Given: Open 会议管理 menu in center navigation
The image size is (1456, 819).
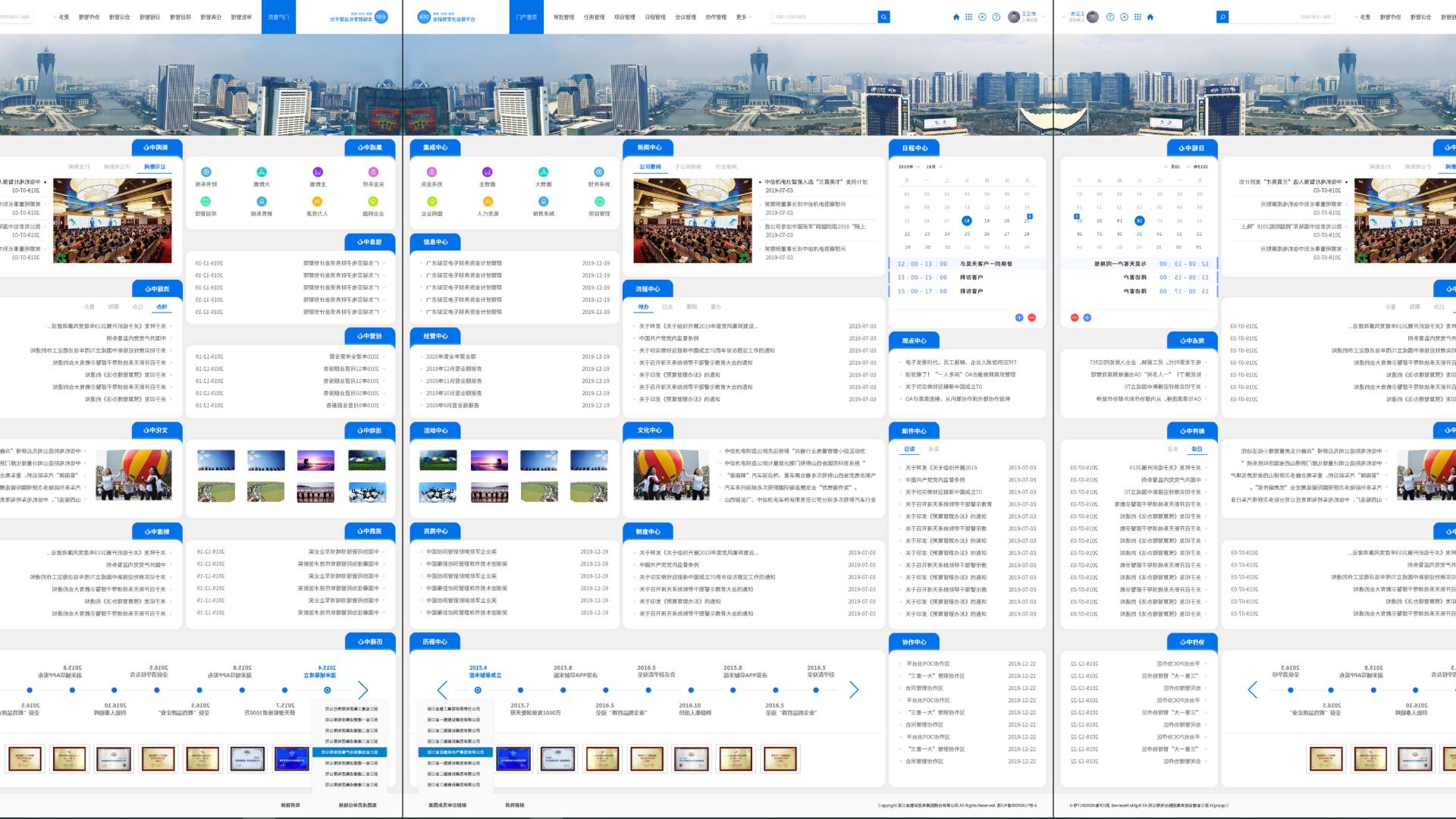Looking at the screenshot, I should [x=686, y=17].
